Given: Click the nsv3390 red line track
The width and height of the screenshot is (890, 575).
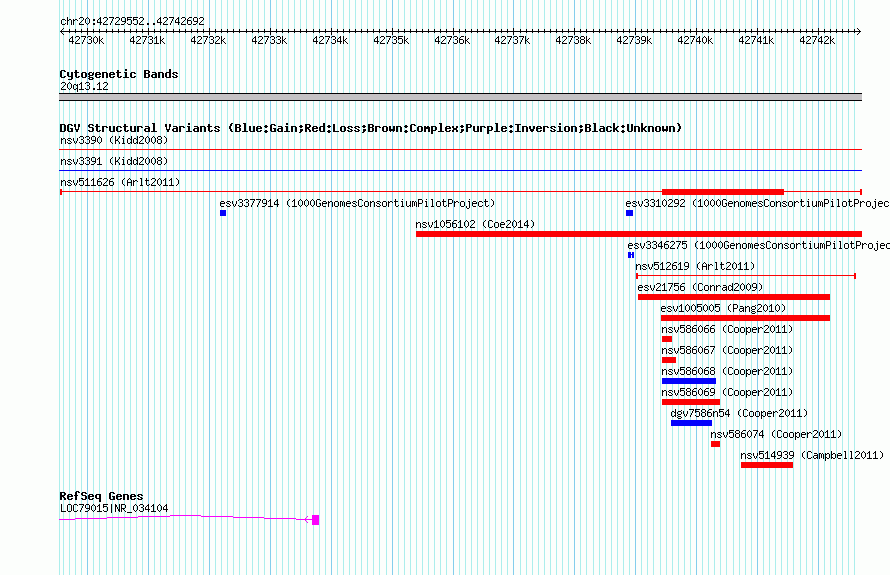Looking at the screenshot, I should pyautogui.click(x=460, y=150).
